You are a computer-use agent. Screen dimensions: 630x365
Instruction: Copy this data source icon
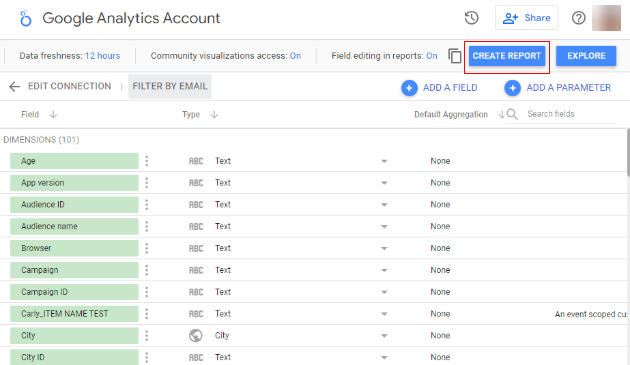455,55
